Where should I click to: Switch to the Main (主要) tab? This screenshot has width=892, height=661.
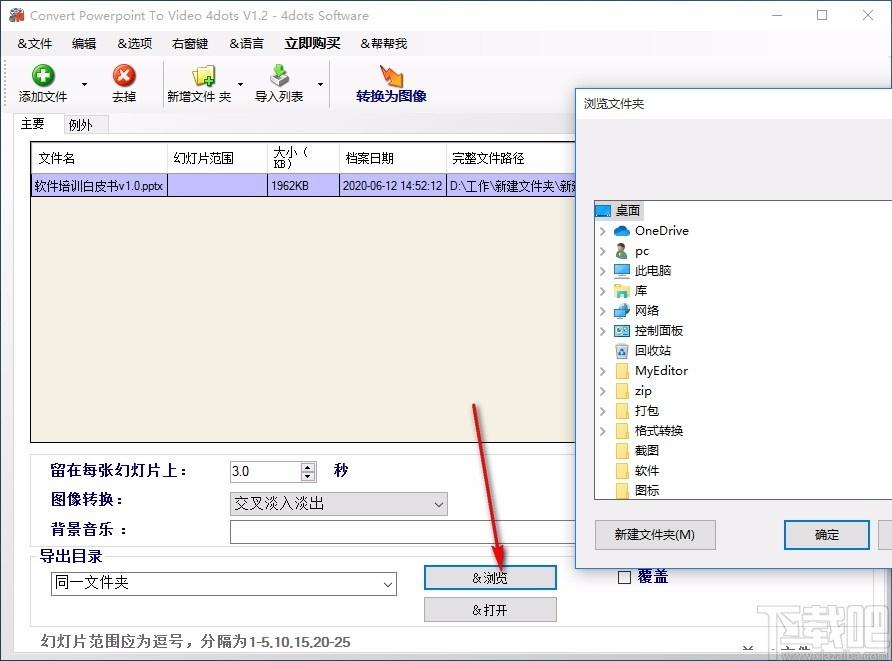pyautogui.click(x=32, y=123)
